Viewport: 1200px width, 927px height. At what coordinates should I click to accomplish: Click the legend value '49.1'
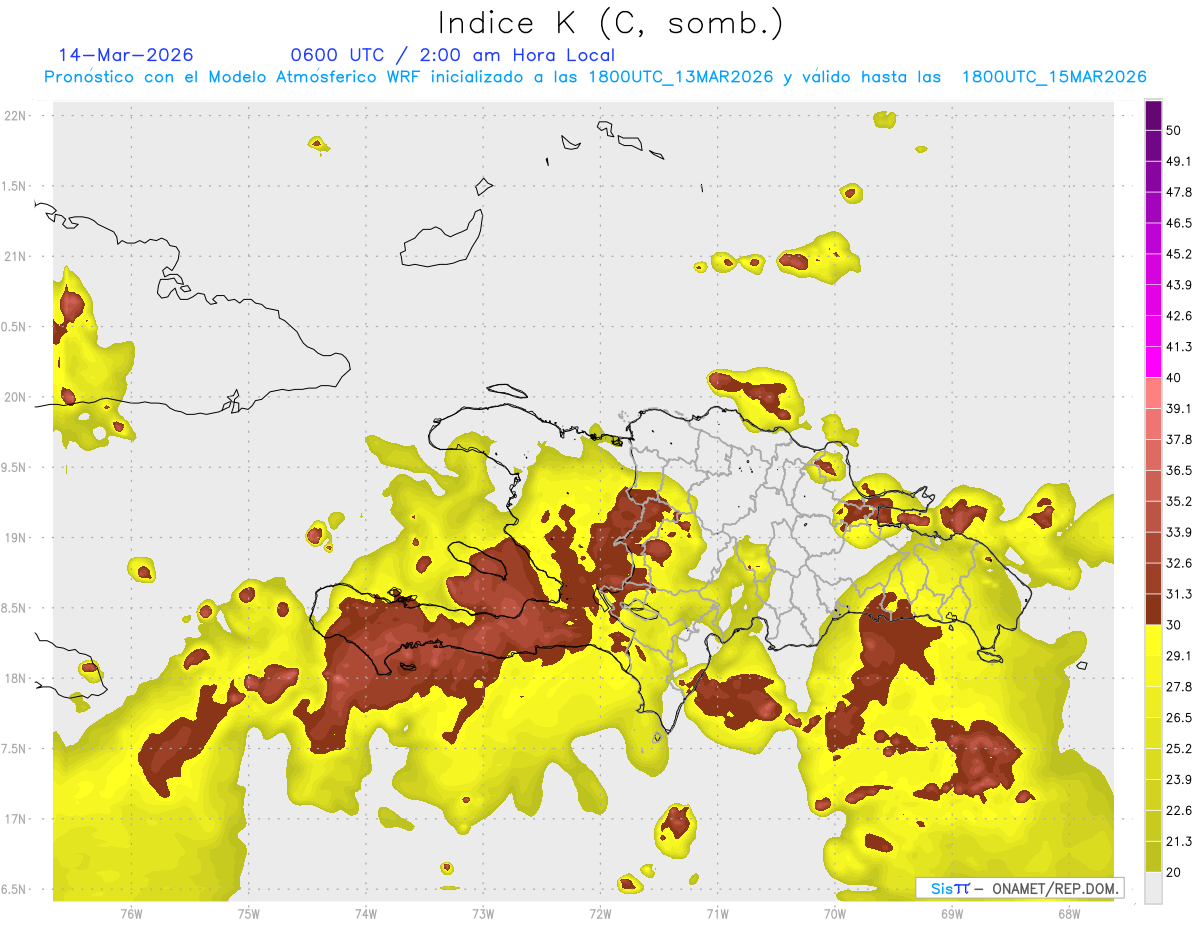coord(1179,162)
